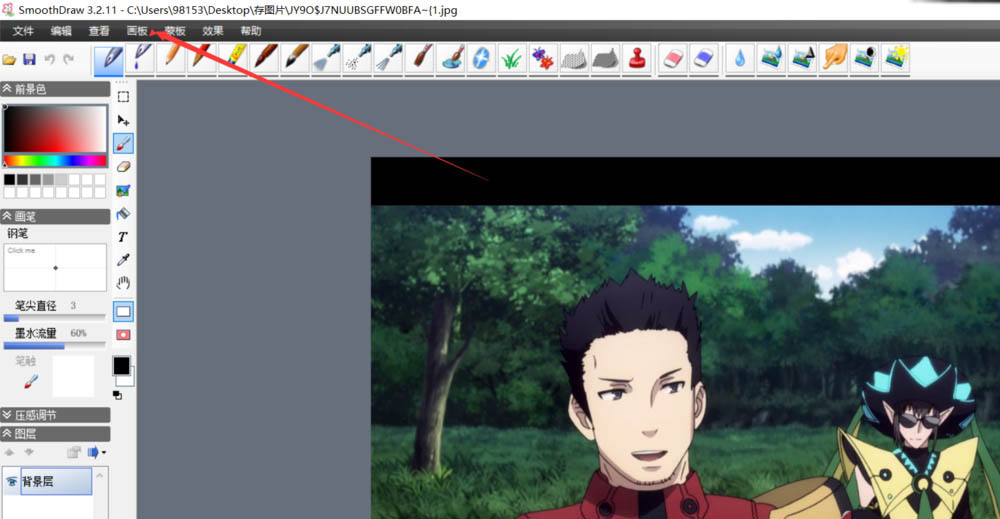Pick a color from the hue spectrum bar
The height and width of the screenshot is (519, 1000).
[x=55, y=161]
